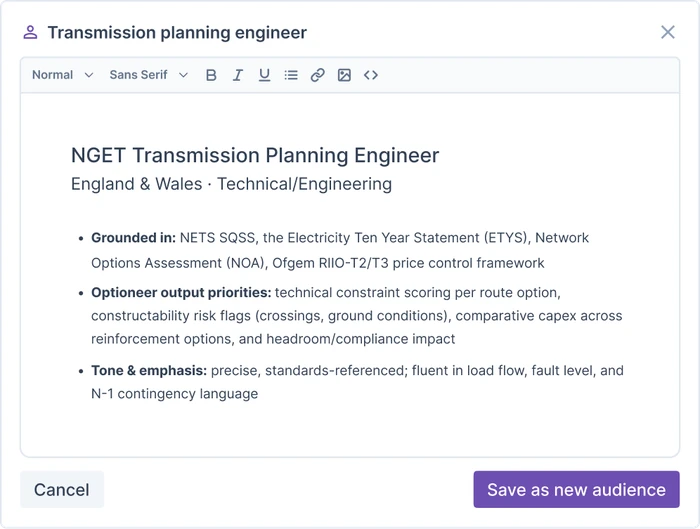Click the person icon beside the dialog title
Image resolution: width=700 pixels, height=529 pixels.
(x=30, y=32)
